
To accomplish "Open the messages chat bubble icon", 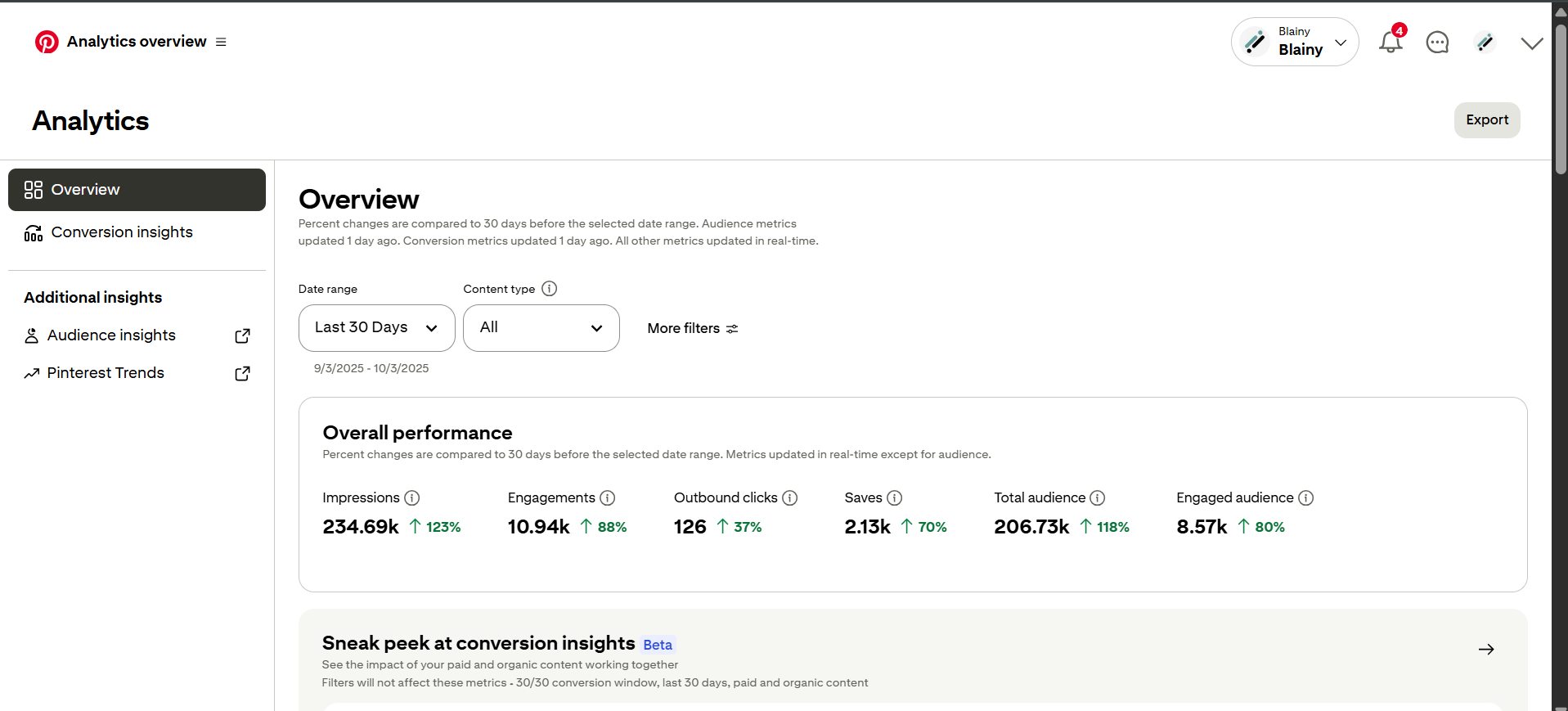I will (x=1437, y=43).
